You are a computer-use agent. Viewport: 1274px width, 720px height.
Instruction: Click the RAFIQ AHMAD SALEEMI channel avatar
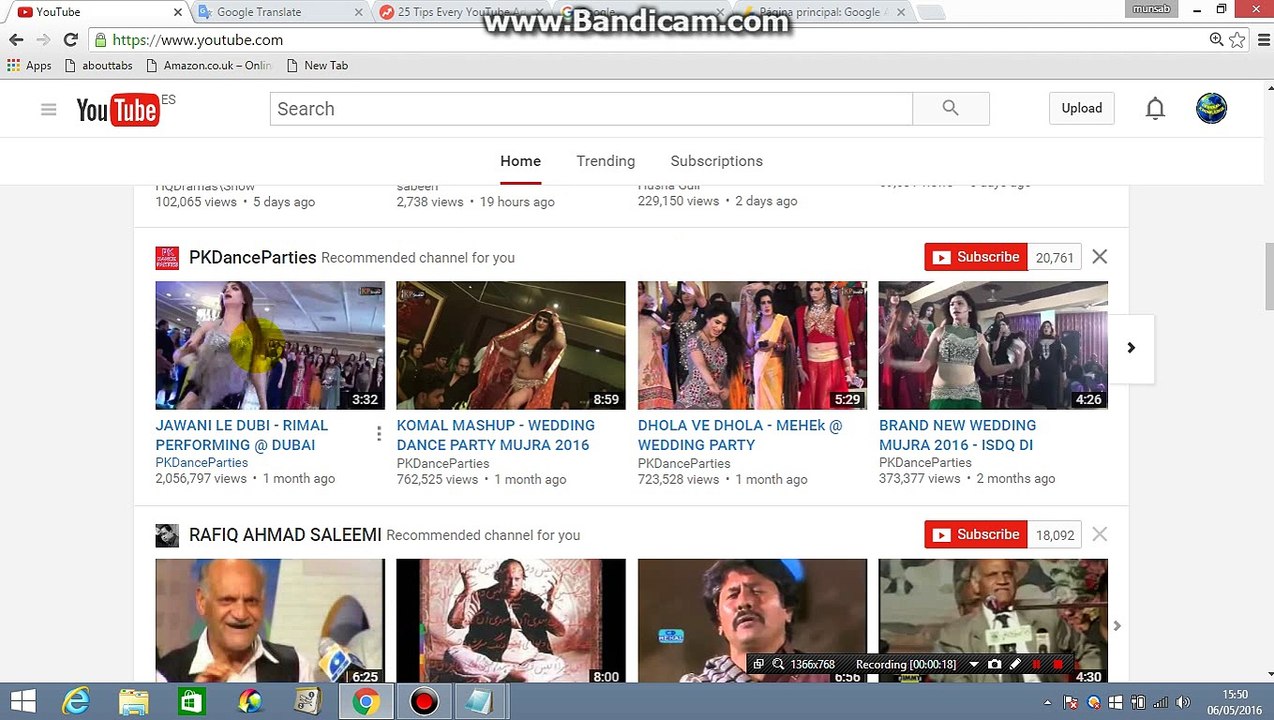tap(167, 535)
